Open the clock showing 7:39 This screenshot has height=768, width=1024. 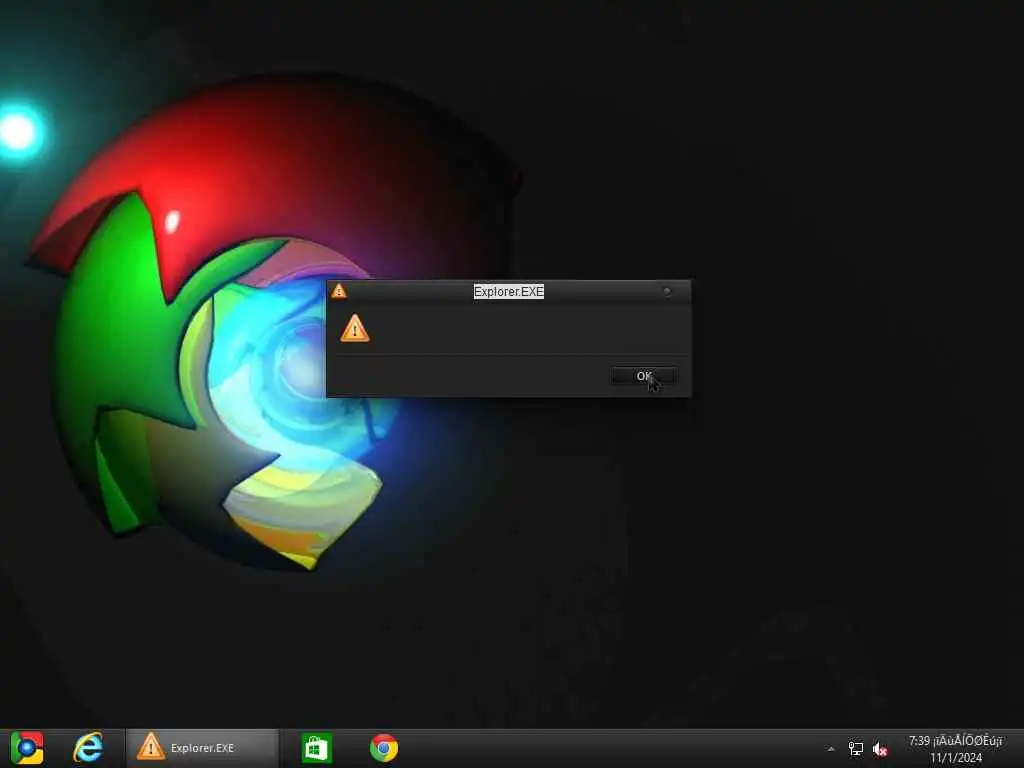pyautogui.click(x=955, y=741)
